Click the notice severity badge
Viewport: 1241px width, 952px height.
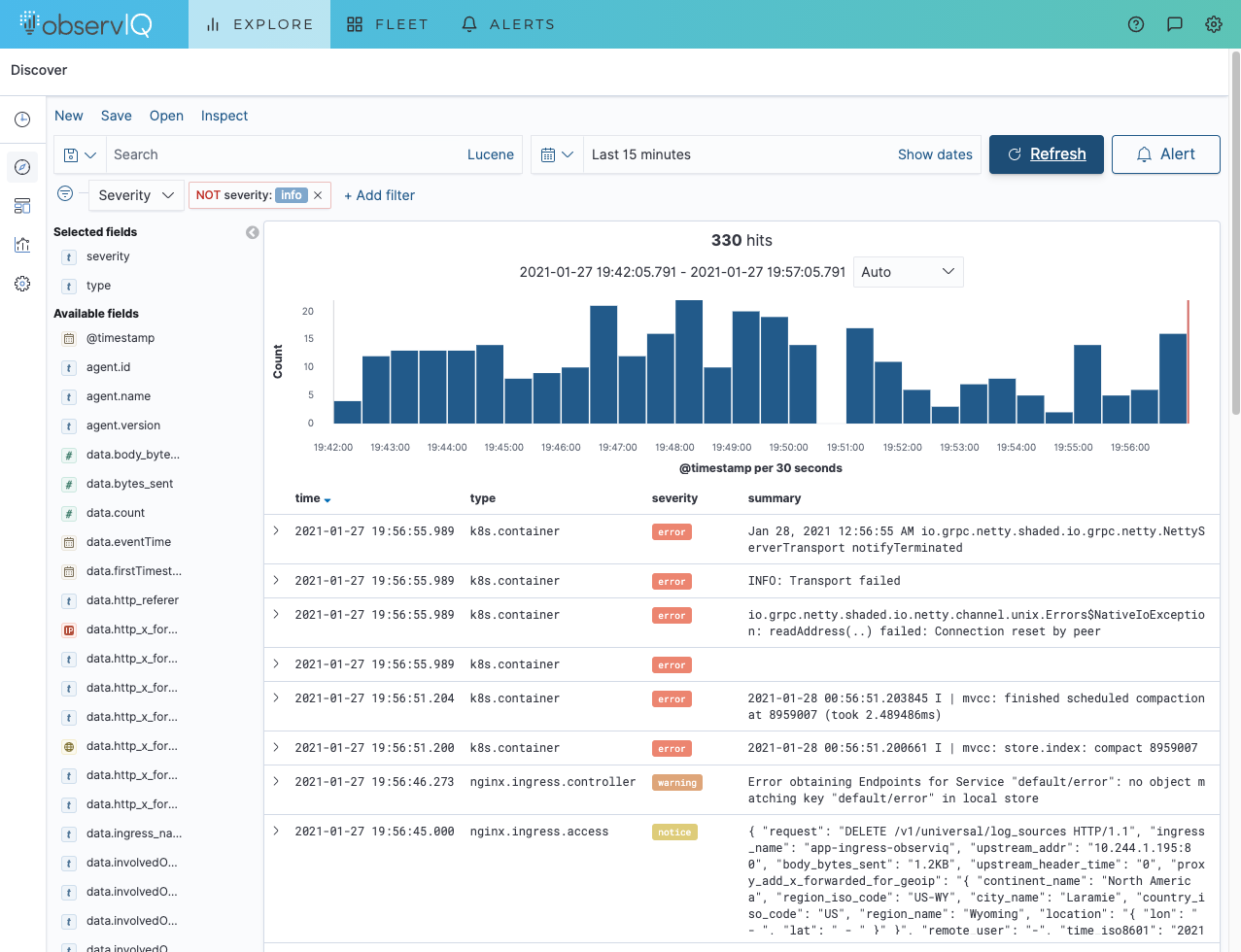[674, 833]
